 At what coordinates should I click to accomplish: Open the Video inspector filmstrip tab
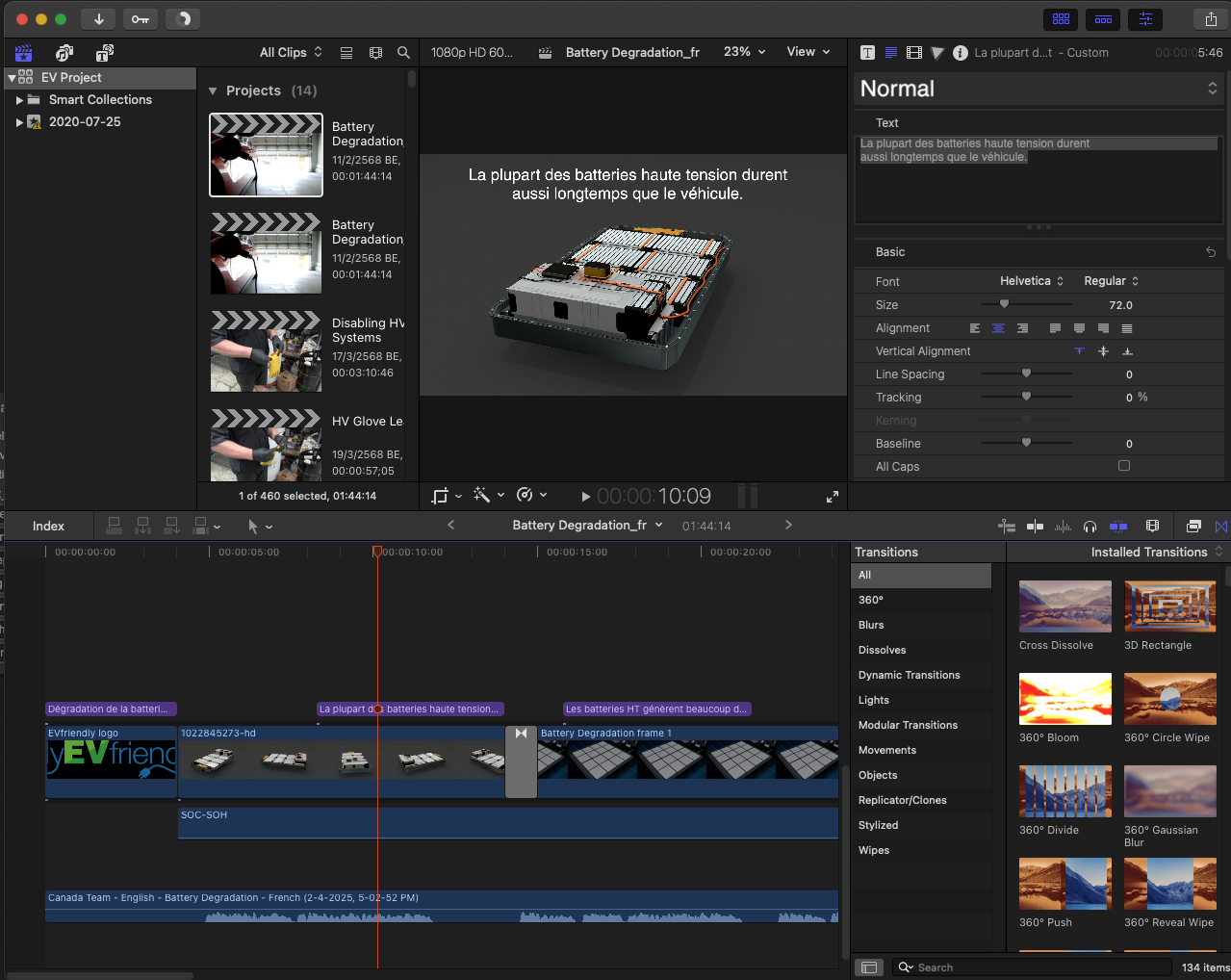[x=914, y=53]
